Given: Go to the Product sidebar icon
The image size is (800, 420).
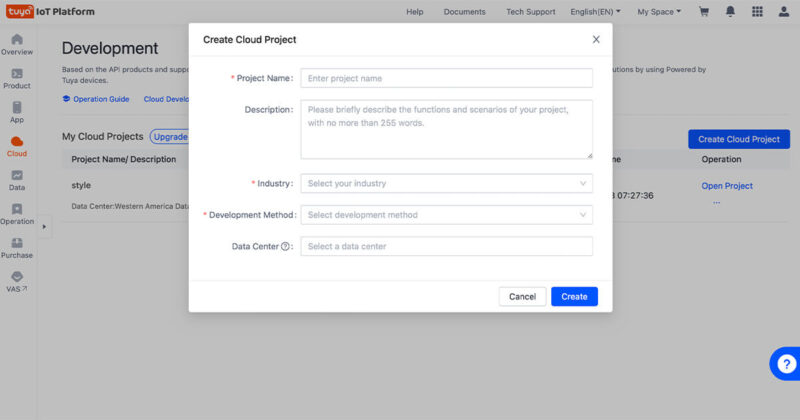Looking at the screenshot, I should click(17, 73).
